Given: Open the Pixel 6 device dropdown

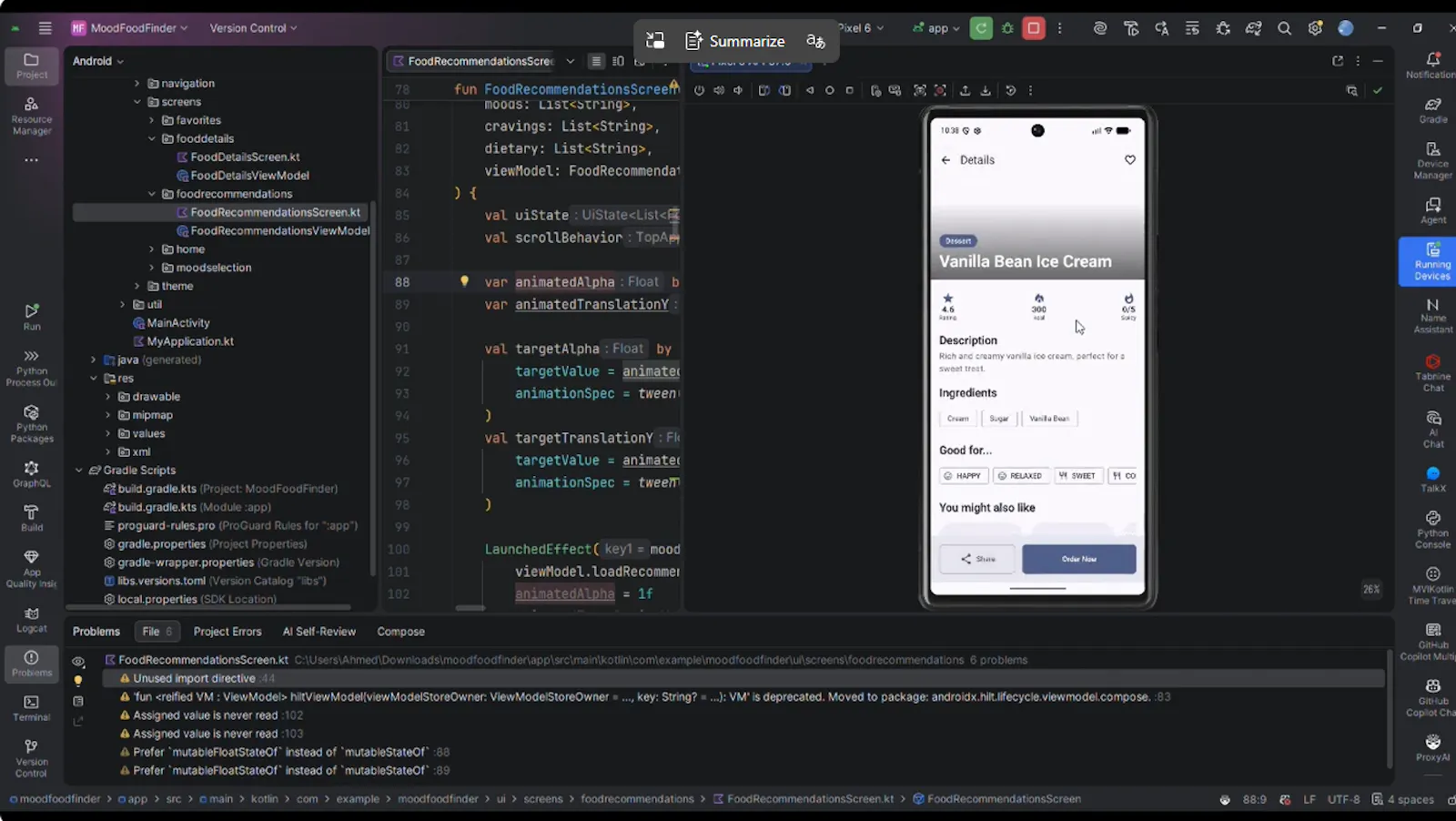Looking at the screenshot, I should tap(861, 28).
